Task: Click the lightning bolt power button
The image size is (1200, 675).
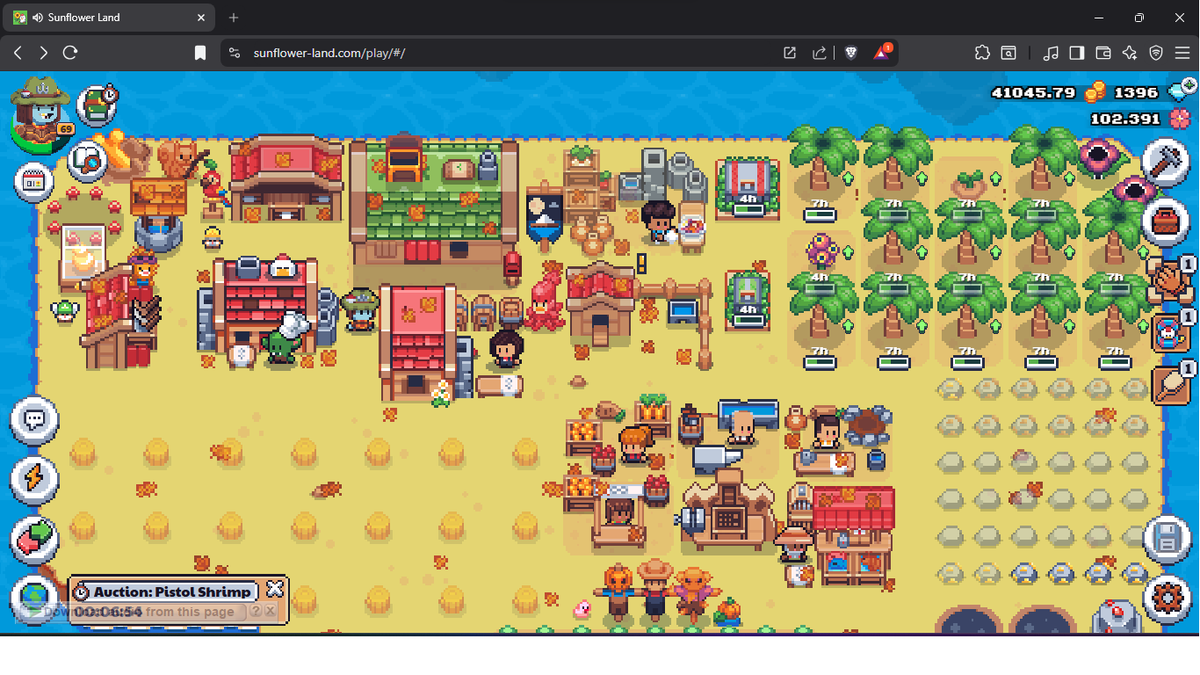Action: [x=34, y=479]
